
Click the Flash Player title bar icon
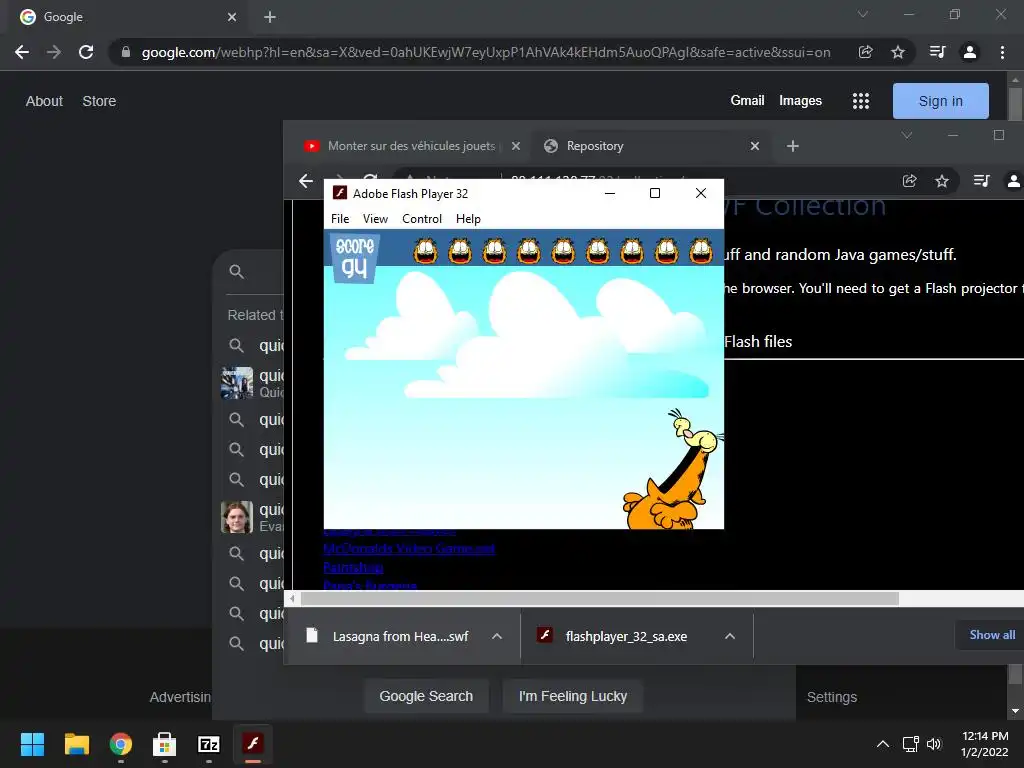pos(340,193)
